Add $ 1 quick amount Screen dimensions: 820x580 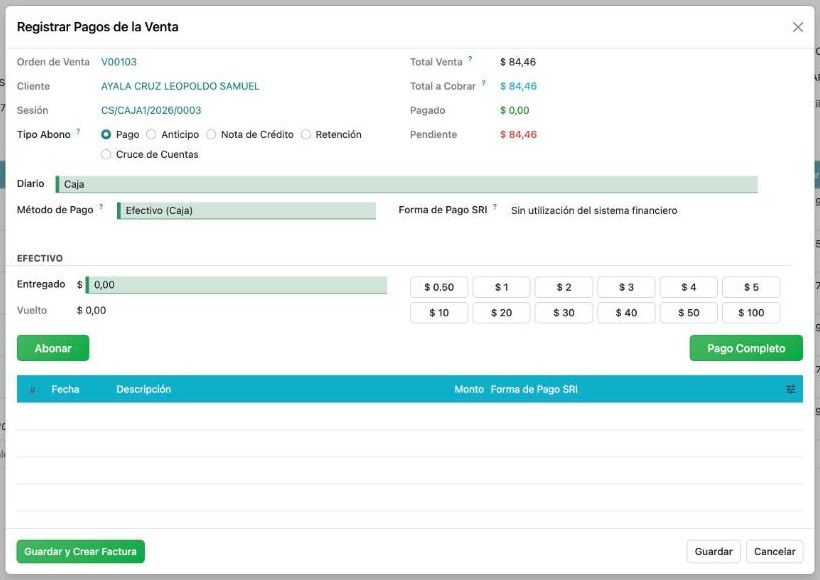(x=501, y=287)
